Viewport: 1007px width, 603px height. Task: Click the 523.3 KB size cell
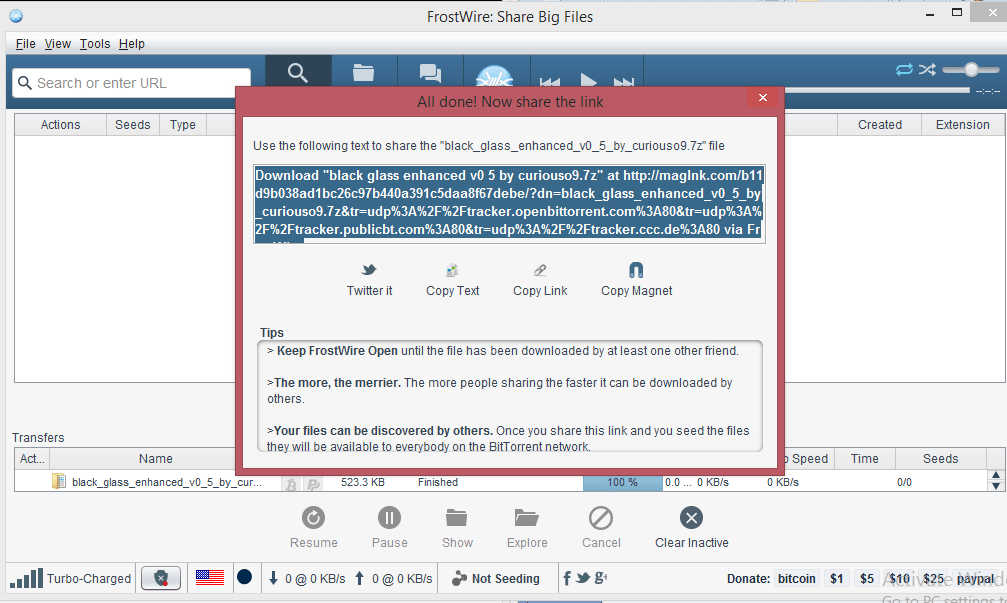(363, 482)
